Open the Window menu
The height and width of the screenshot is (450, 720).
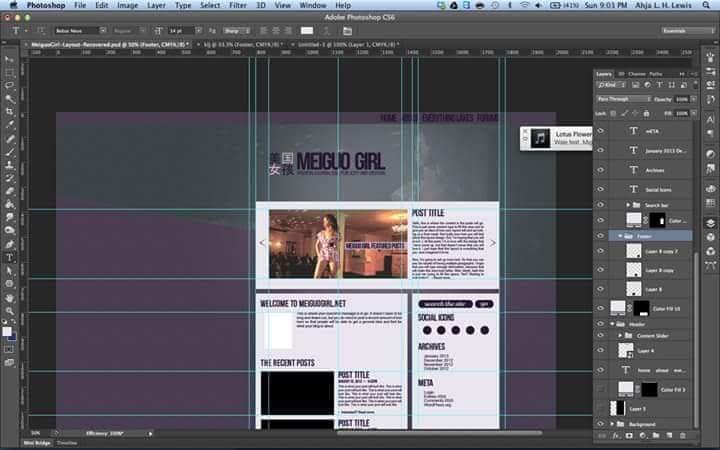pos(313,6)
